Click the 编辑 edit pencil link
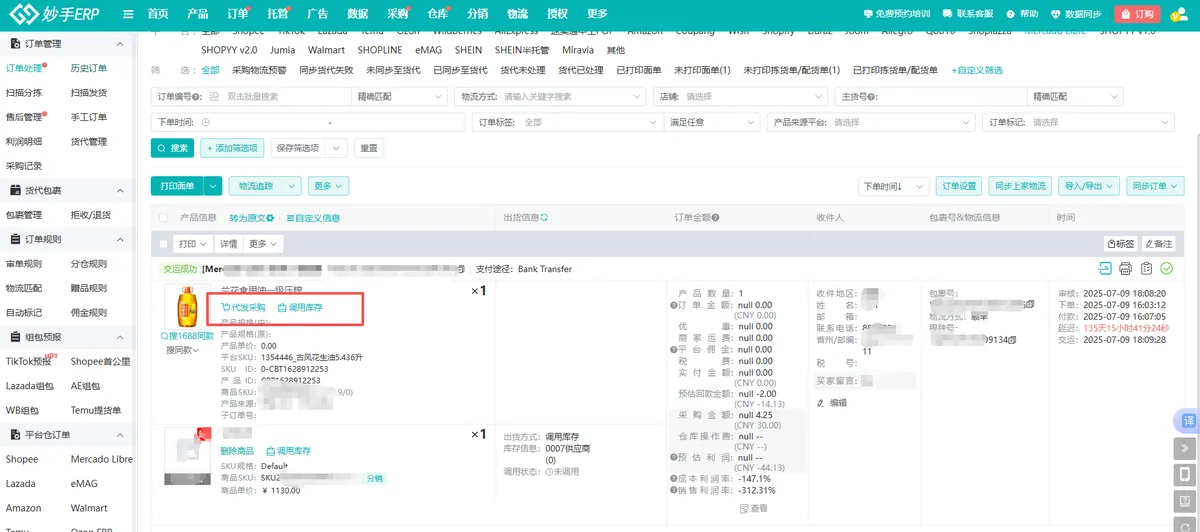The height and width of the screenshot is (532, 1200). pos(832,402)
